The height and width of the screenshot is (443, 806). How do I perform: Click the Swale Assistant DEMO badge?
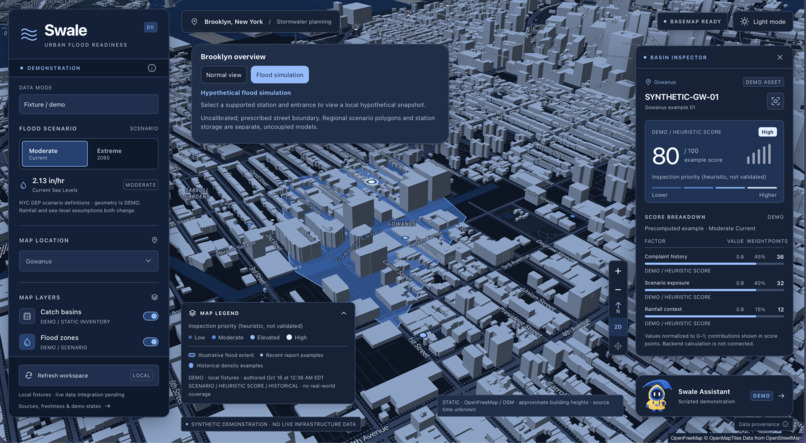coord(761,396)
